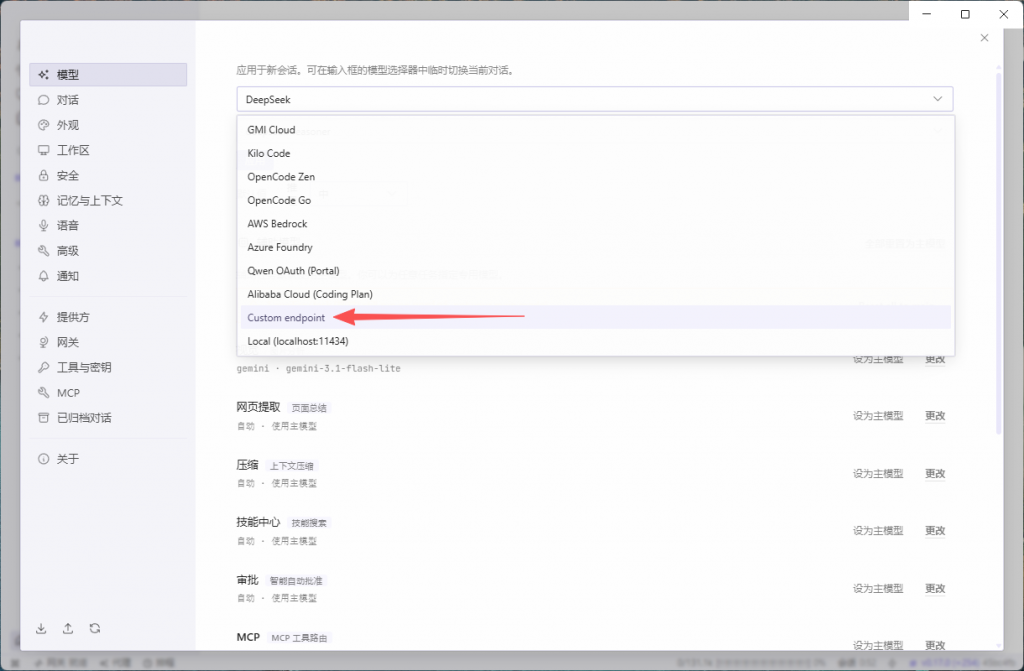Open the 工作区 settings section
The width and height of the screenshot is (1024, 671).
click(108, 150)
